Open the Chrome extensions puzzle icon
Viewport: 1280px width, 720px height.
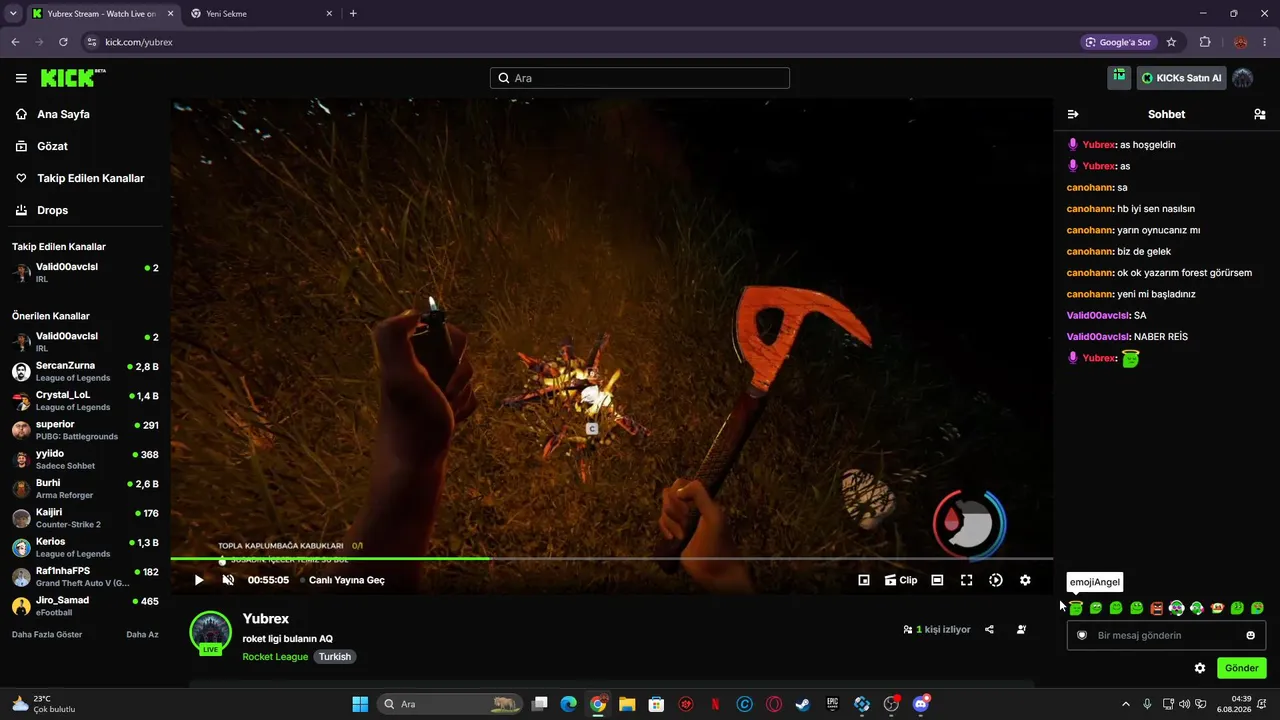coord(1205,42)
